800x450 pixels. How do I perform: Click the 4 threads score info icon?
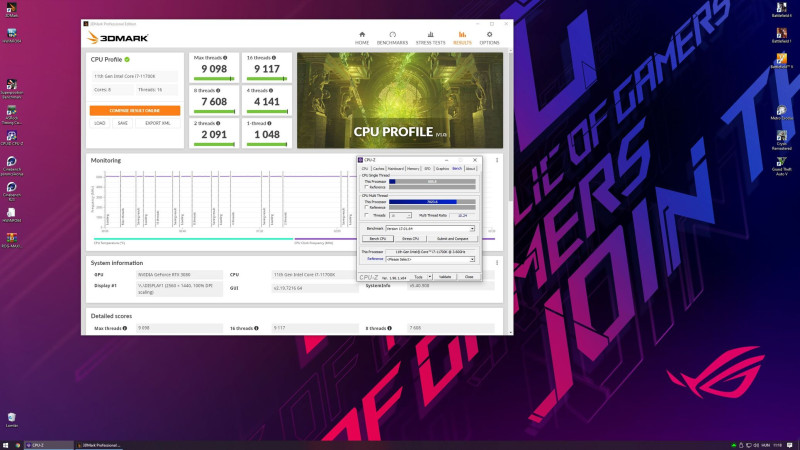coord(271,90)
